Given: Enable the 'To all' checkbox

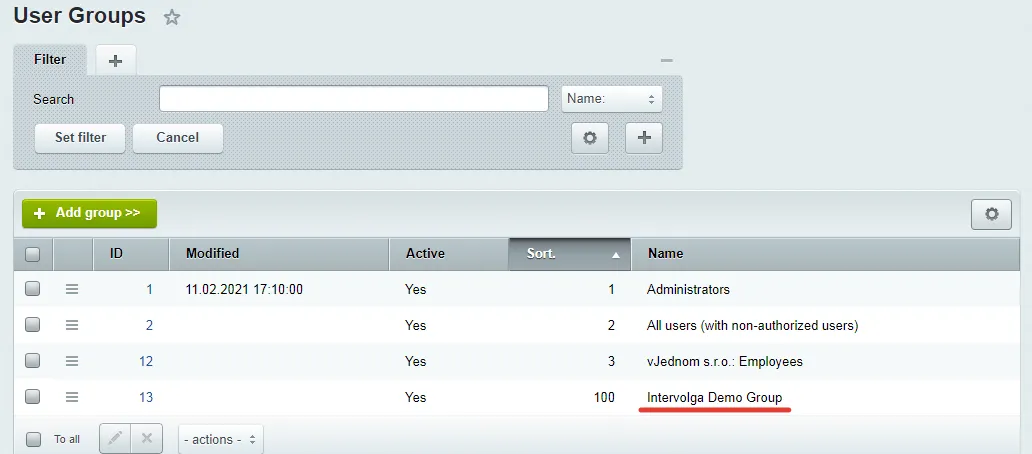Looking at the screenshot, I should pos(33,439).
